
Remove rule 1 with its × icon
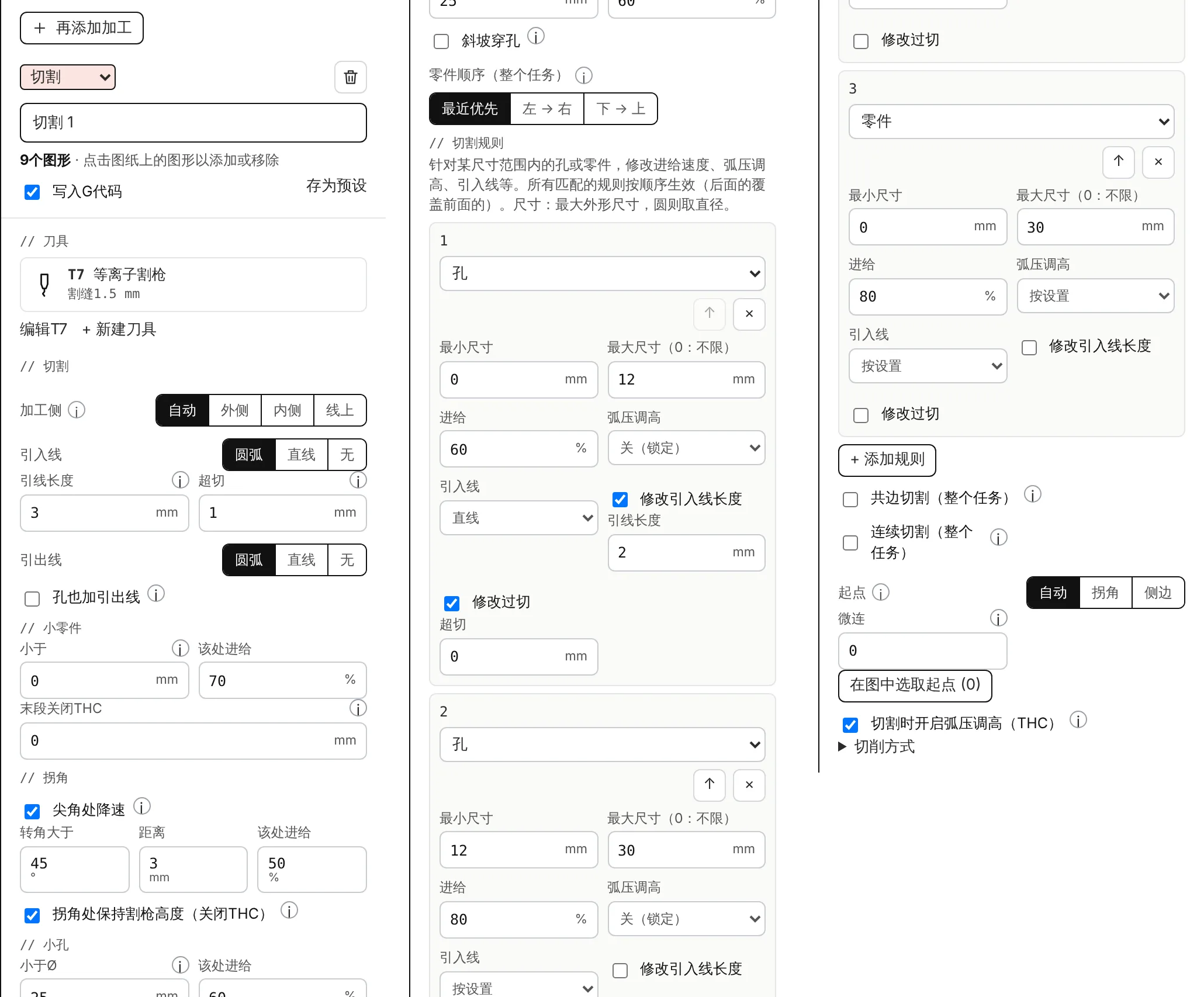(749, 314)
